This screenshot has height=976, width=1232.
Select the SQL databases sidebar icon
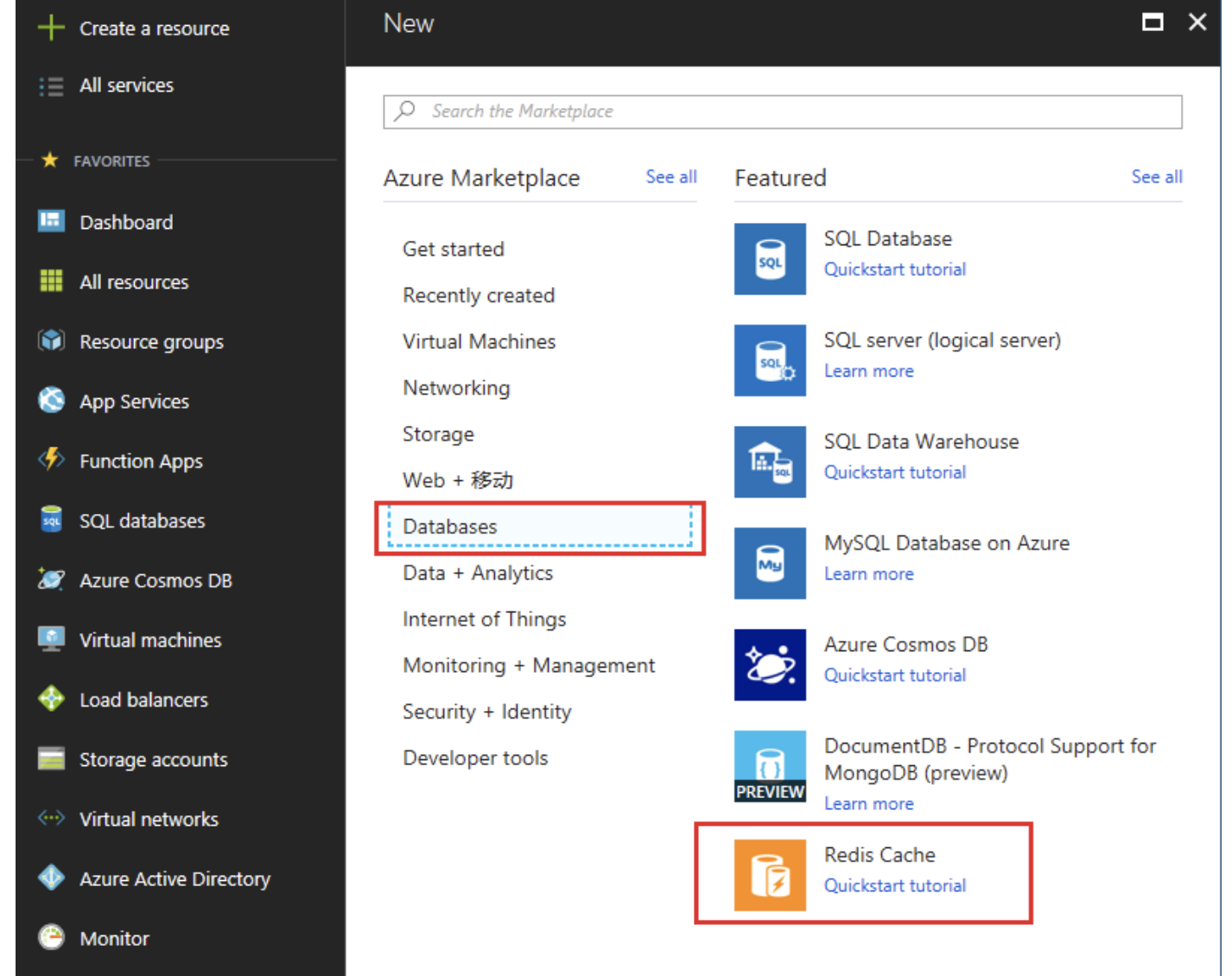51,520
